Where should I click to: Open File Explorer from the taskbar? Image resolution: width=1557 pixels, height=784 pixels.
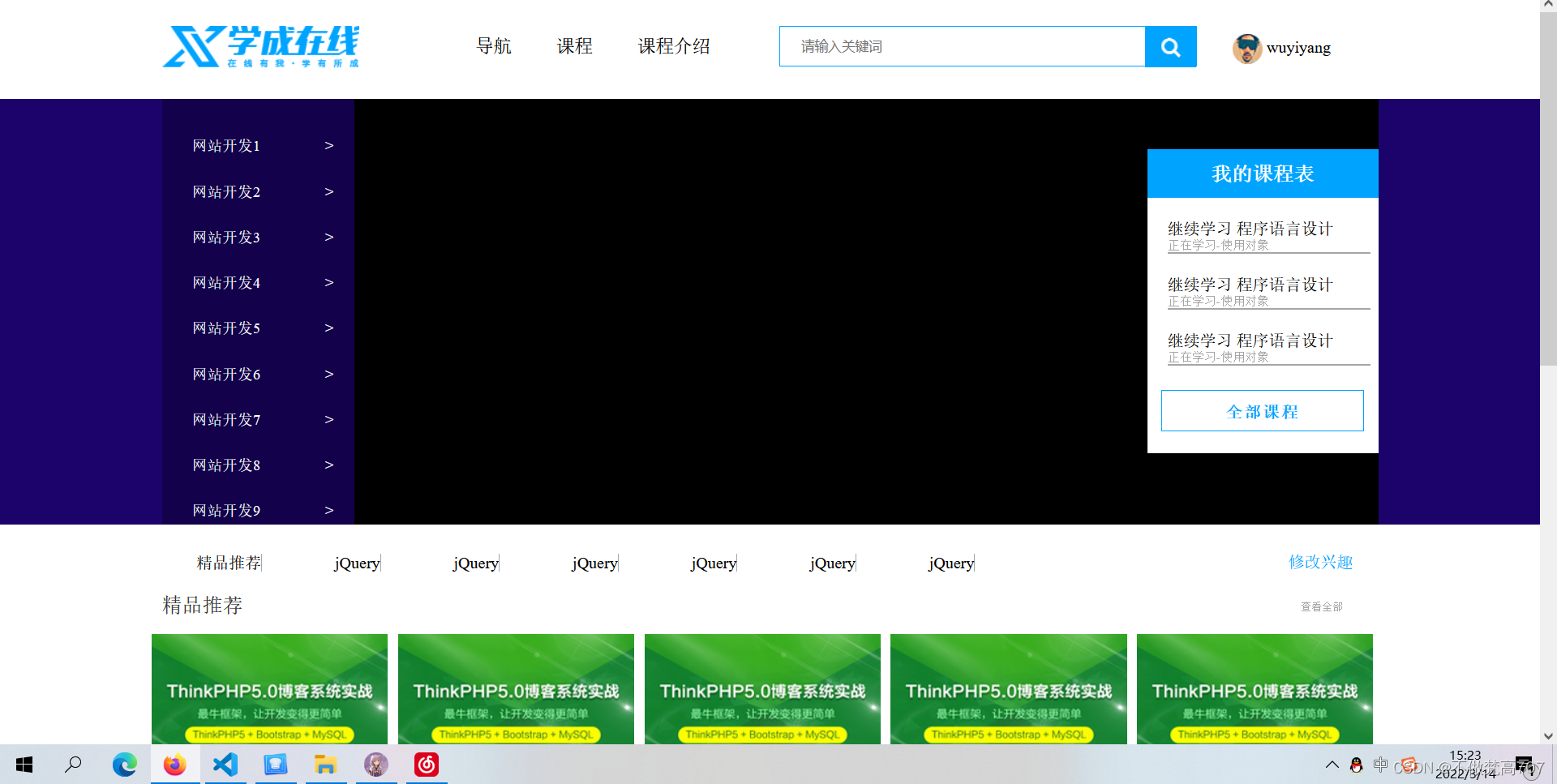click(x=325, y=765)
